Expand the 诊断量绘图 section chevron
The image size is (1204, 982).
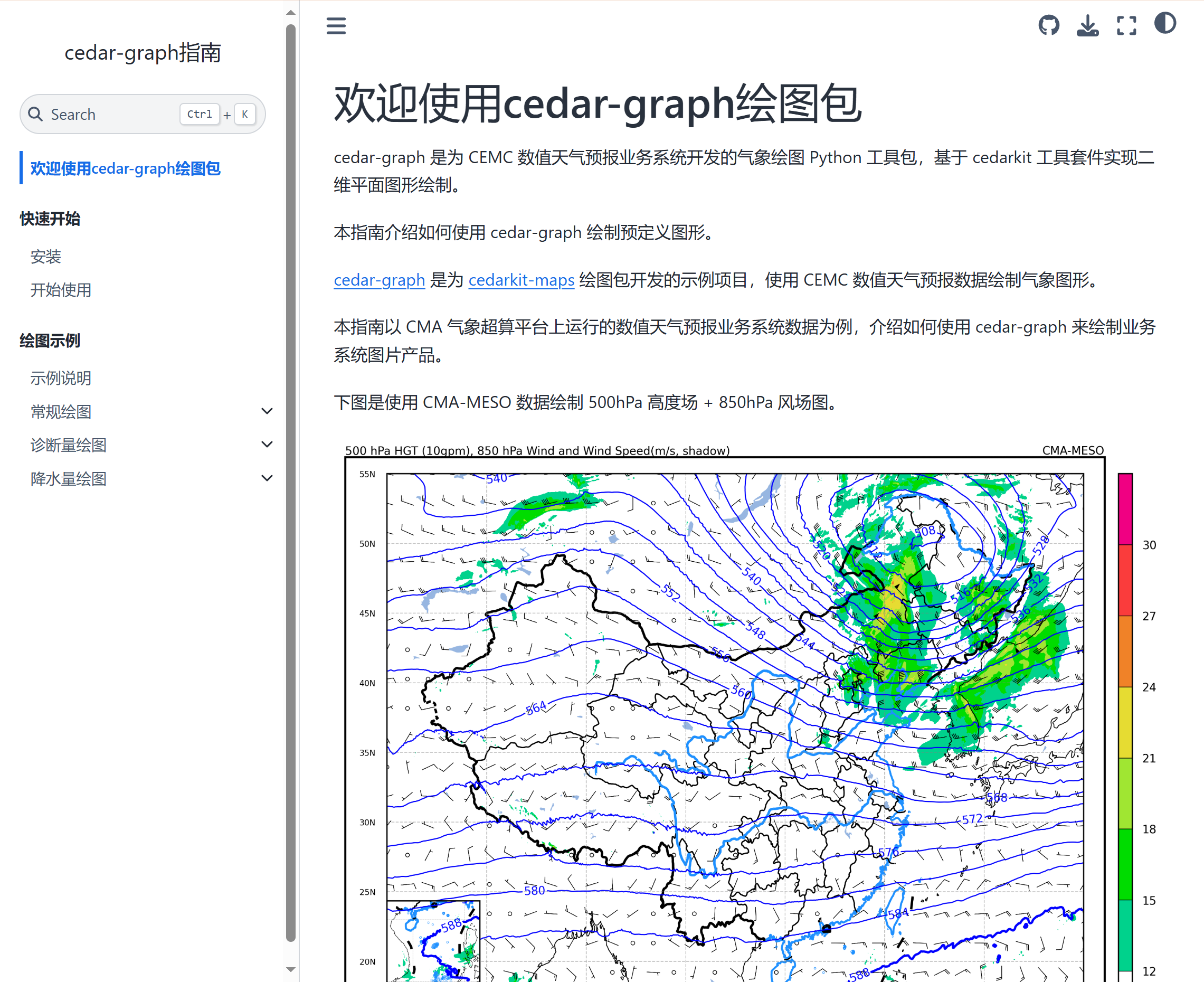pos(267,445)
